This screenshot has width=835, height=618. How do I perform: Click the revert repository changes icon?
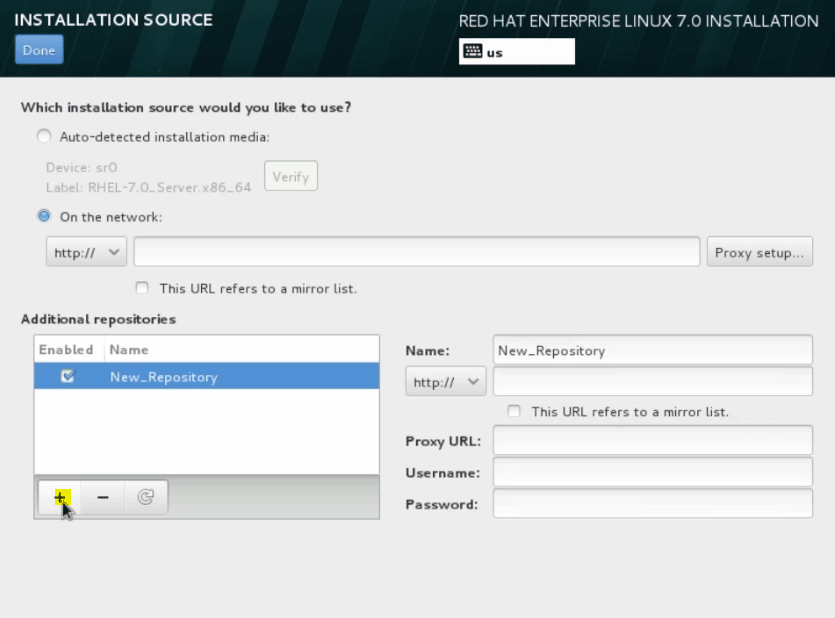(145, 497)
